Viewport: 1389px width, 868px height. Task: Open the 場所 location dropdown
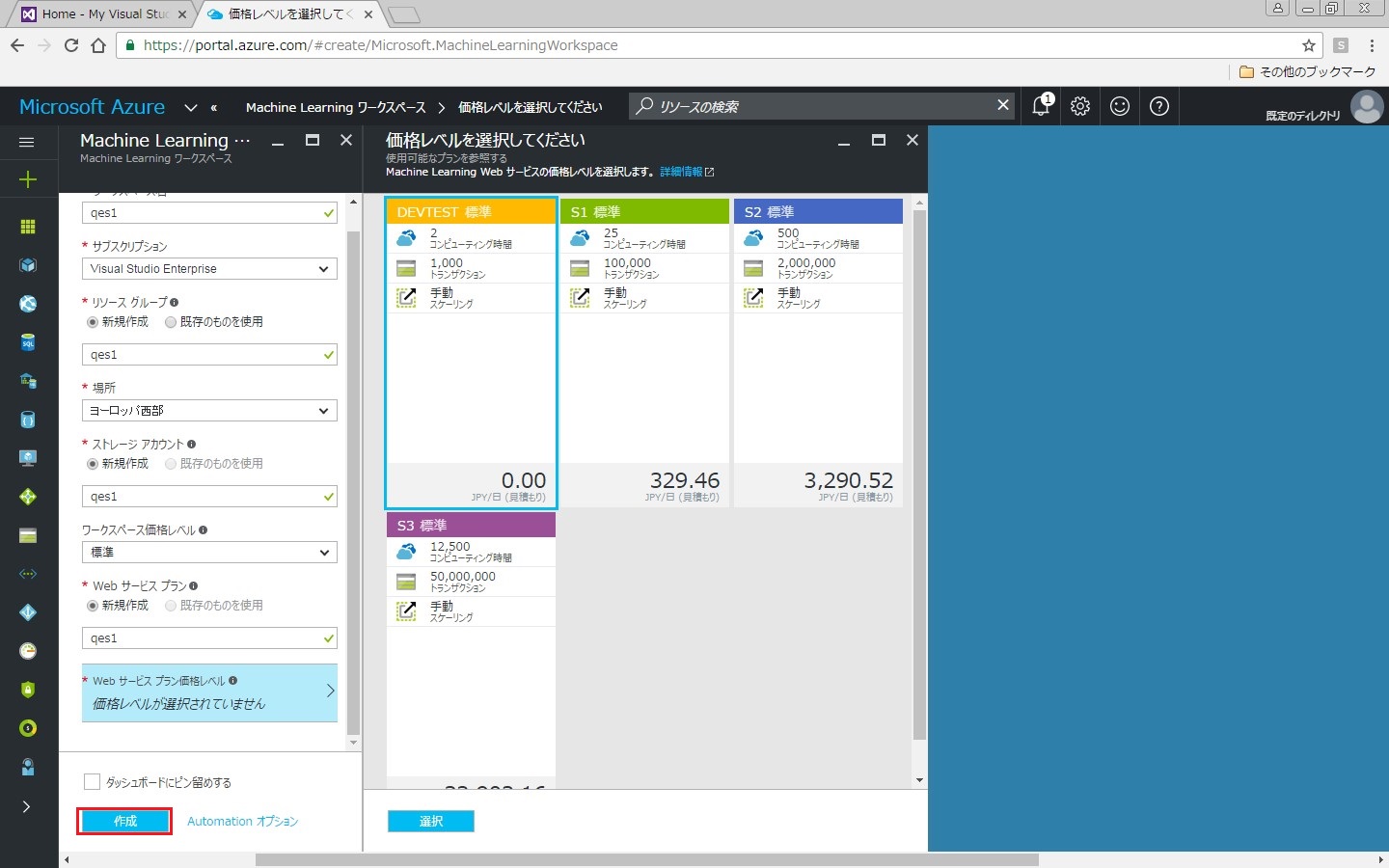(x=209, y=411)
